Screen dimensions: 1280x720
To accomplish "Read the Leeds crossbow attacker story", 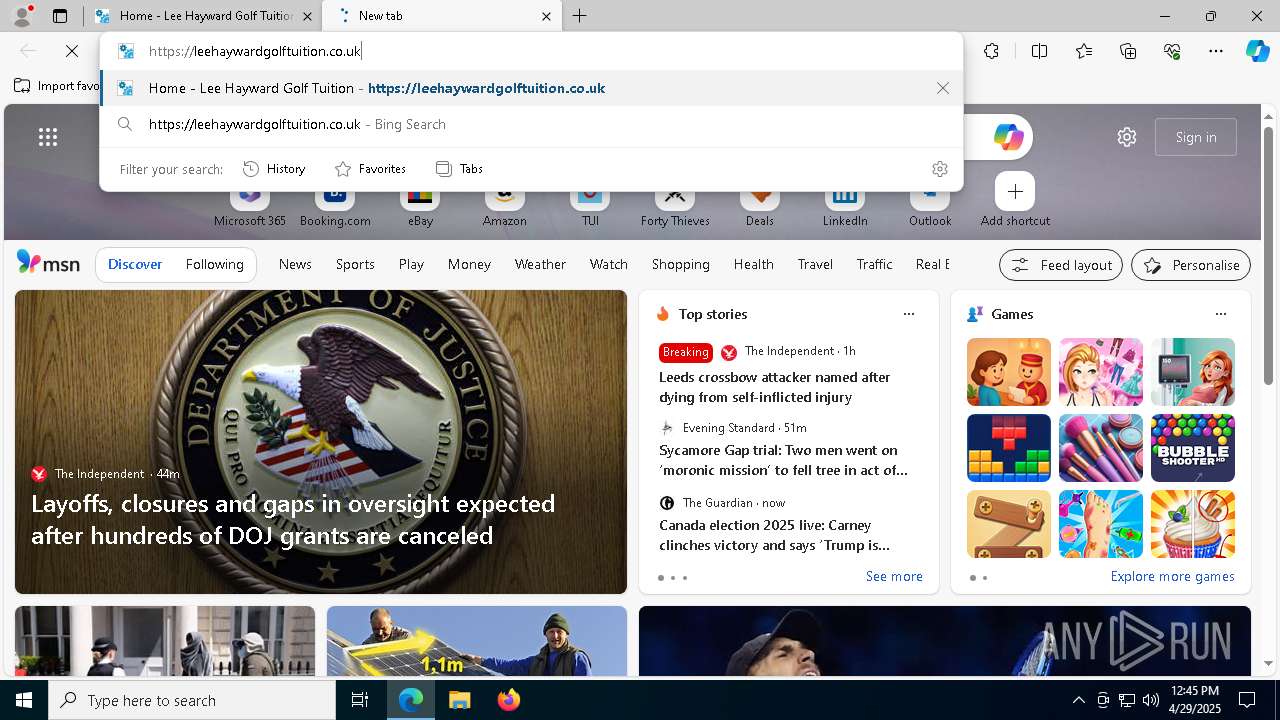I will coord(774,387).
